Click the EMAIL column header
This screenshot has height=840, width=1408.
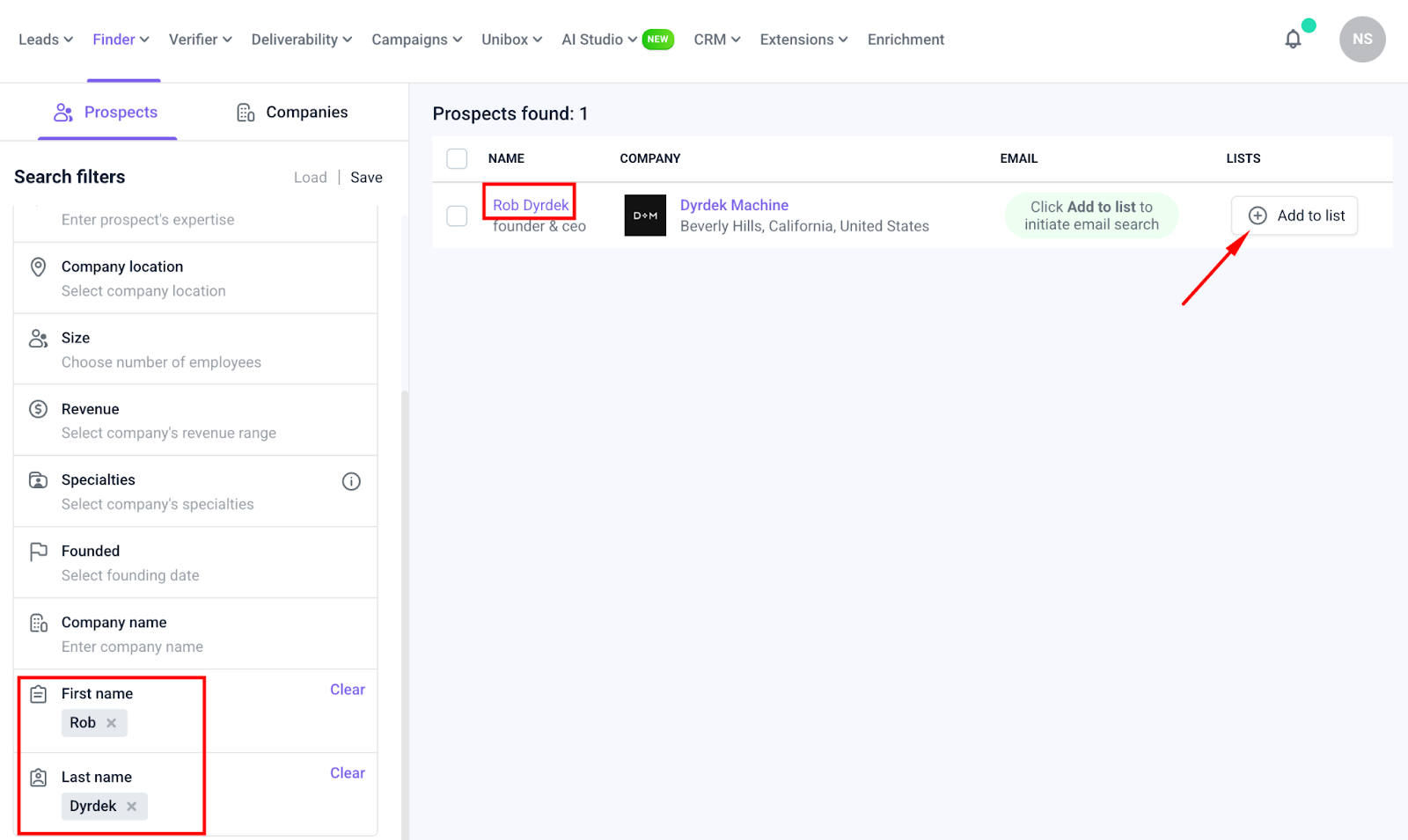[1019, 158]
